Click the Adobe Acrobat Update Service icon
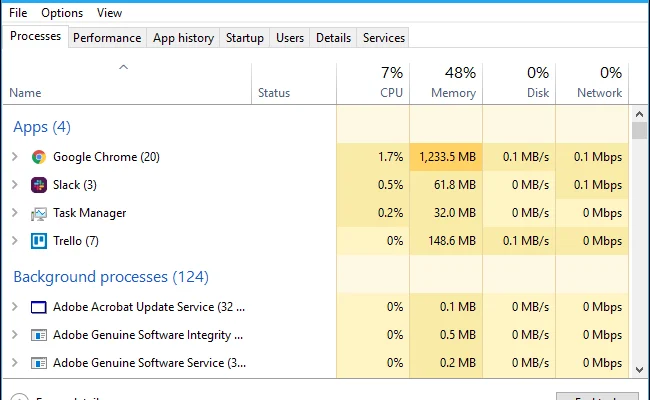The image size is (650, 400). (x=39, y=307)
